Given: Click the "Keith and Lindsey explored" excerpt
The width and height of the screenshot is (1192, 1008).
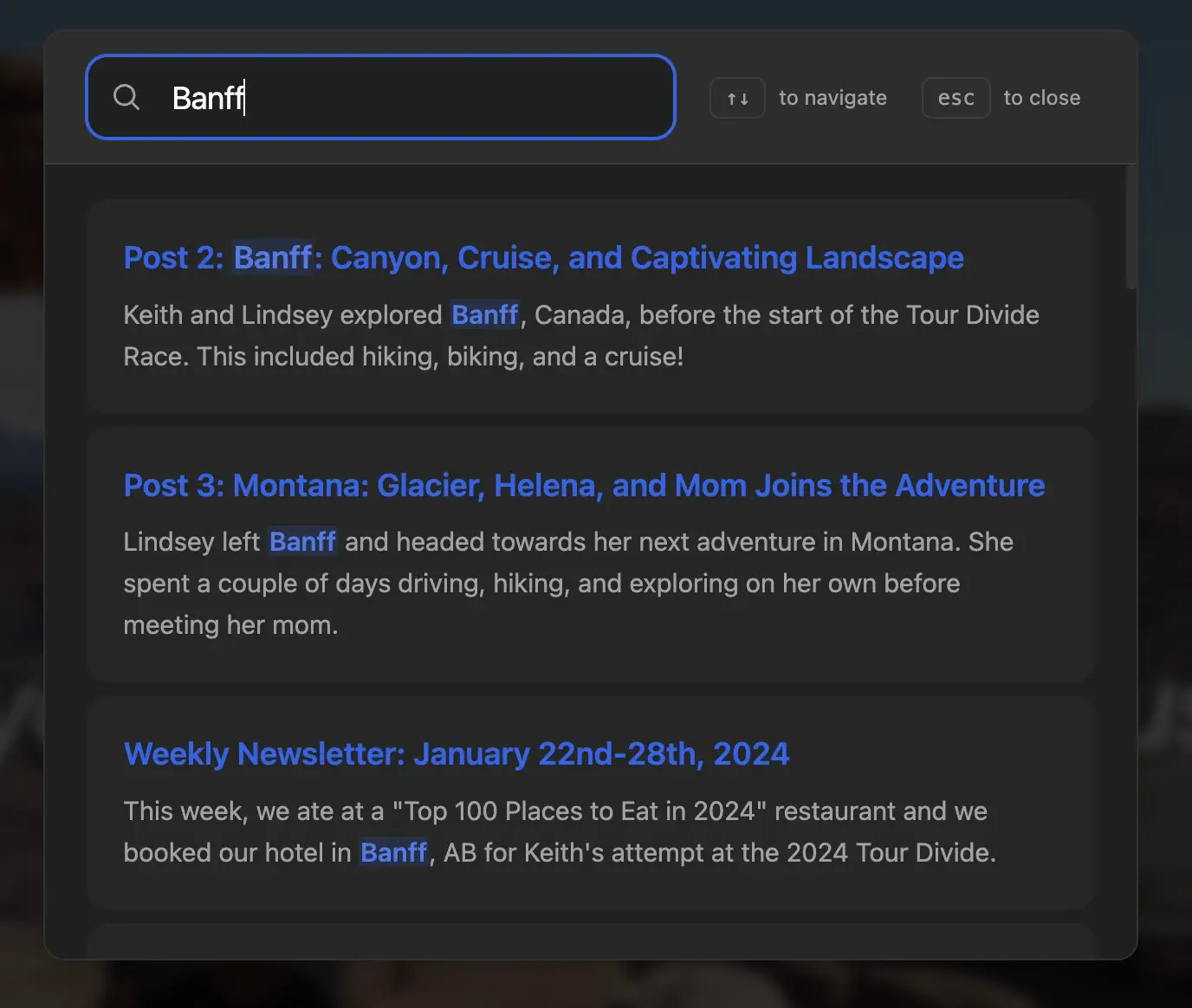Looking at the screenshot, I should (x=282, y=315).
